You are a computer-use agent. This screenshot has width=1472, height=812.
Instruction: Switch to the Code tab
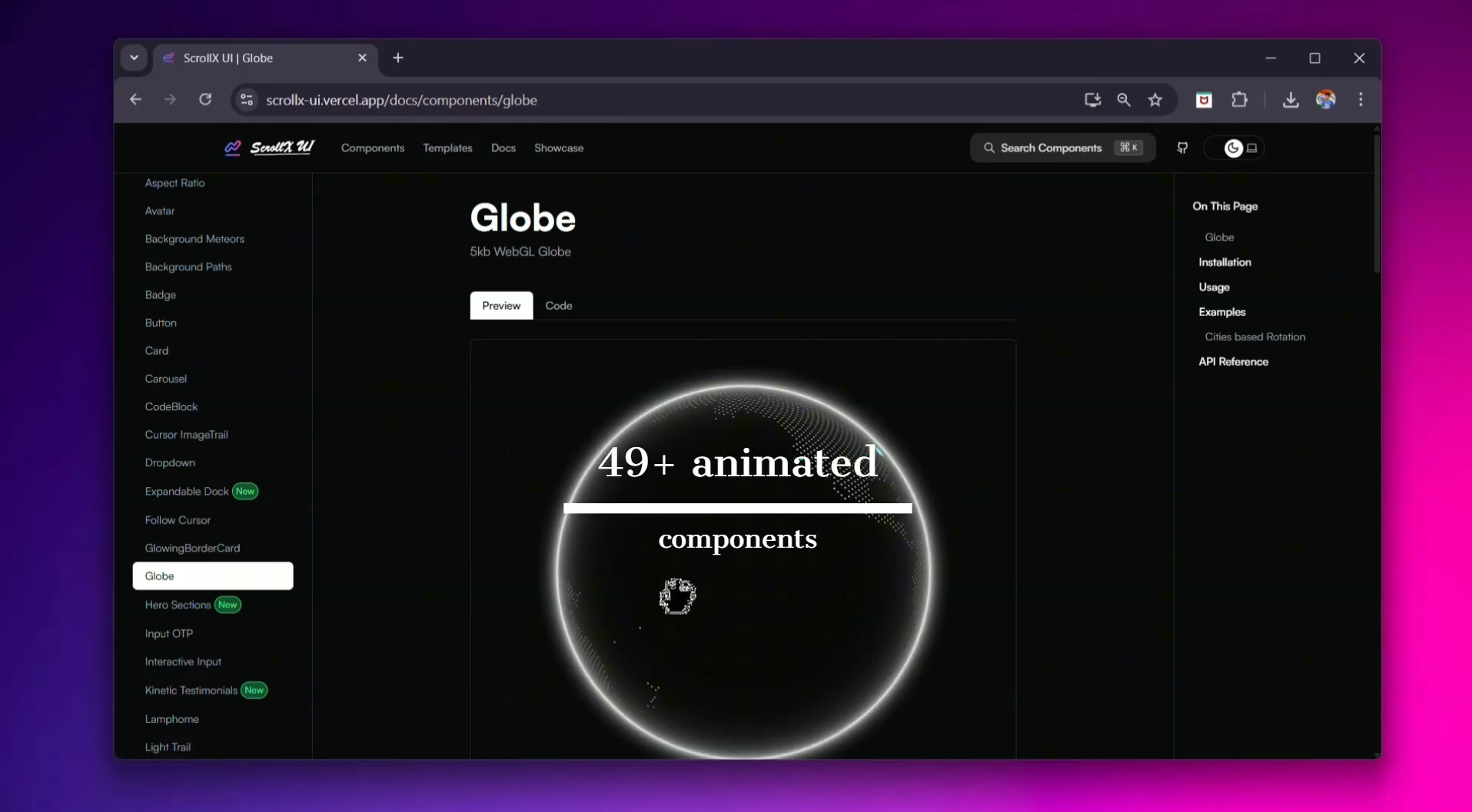click(x=558, y=305)
